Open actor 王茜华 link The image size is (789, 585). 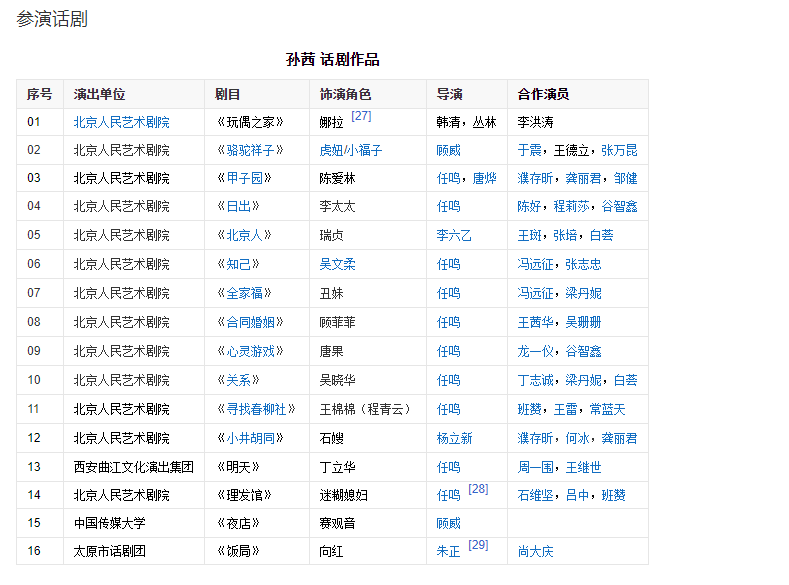coord(535,322)
